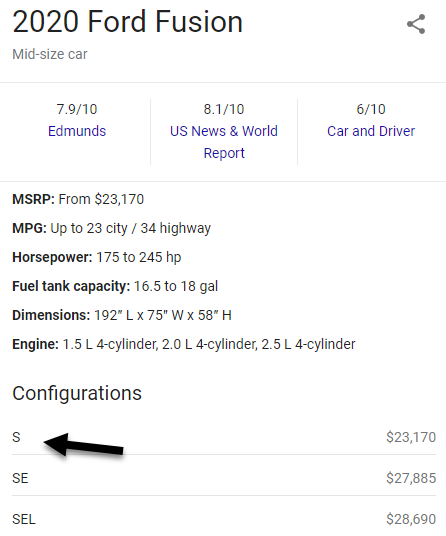Image resolution: width=446 pixels, height=536 pixels.
Task: Click the 6/10 rating score
Action: coord(371,109)
